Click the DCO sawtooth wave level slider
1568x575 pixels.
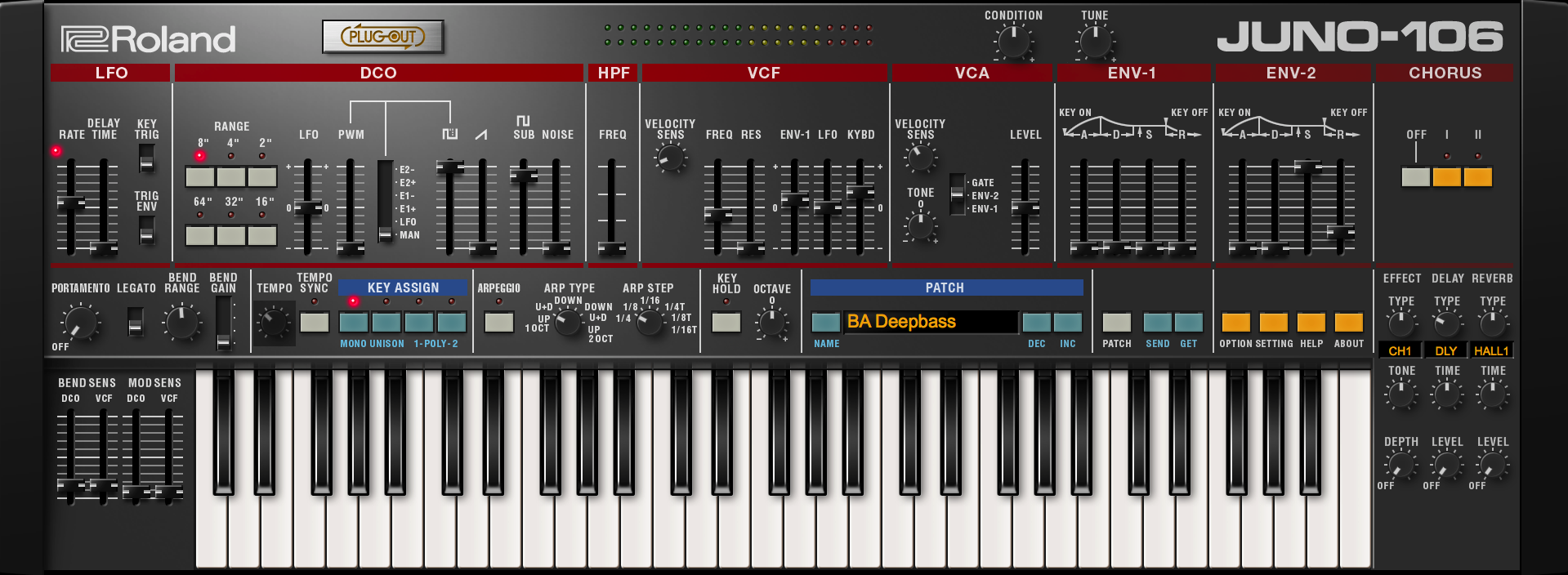(x=483, y=247)
